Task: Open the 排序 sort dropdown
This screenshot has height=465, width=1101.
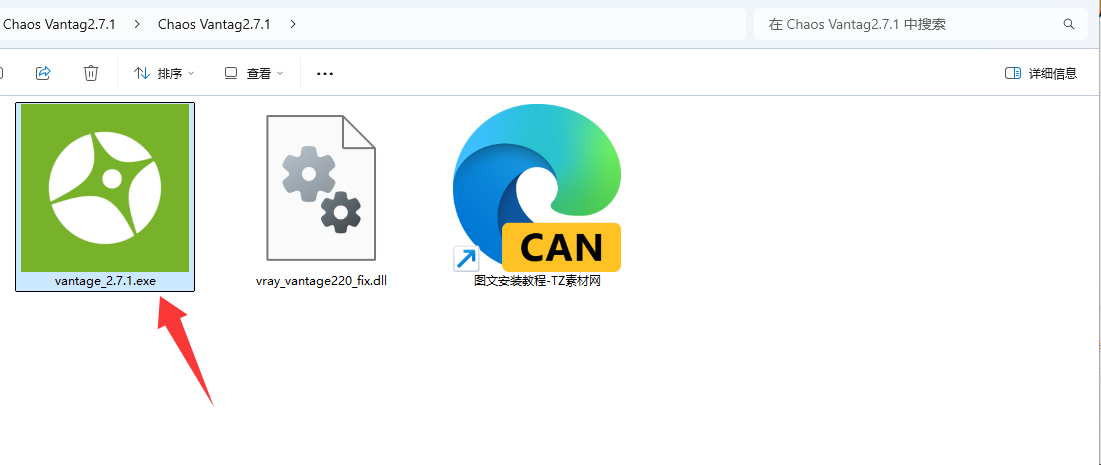Action: tap(164, 73)
